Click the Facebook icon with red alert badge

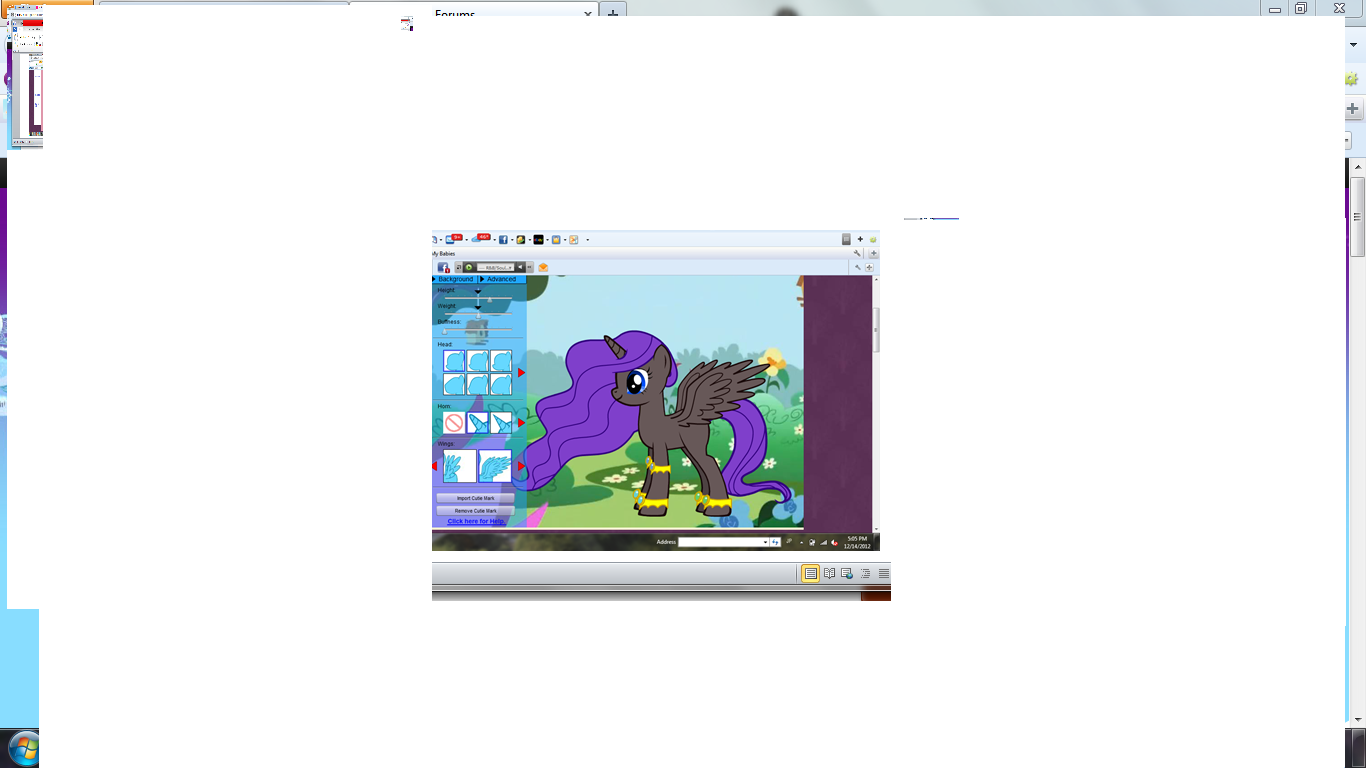point(443,267)
